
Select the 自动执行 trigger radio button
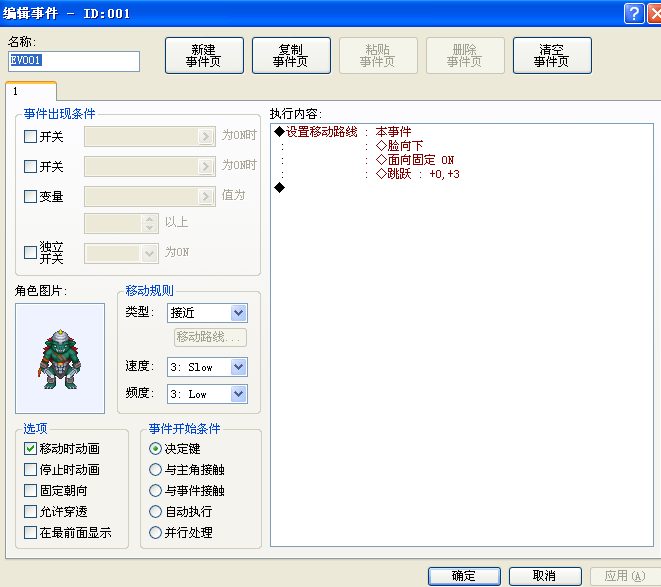pos(156,512)
